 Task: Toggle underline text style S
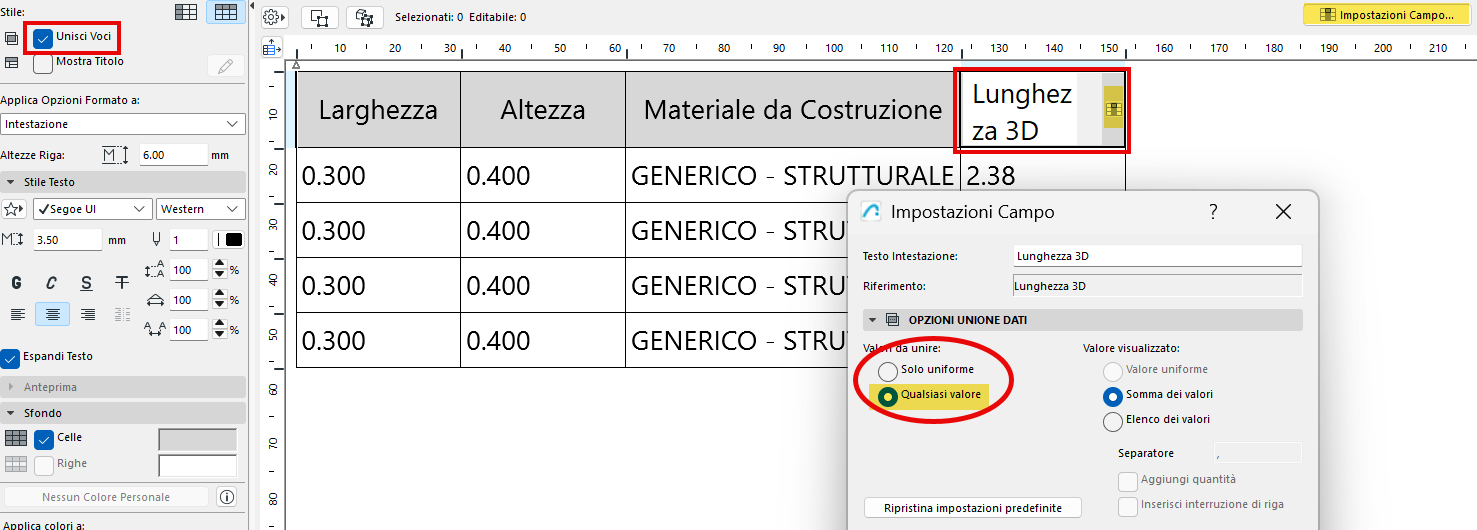click(x=87, y=283)
